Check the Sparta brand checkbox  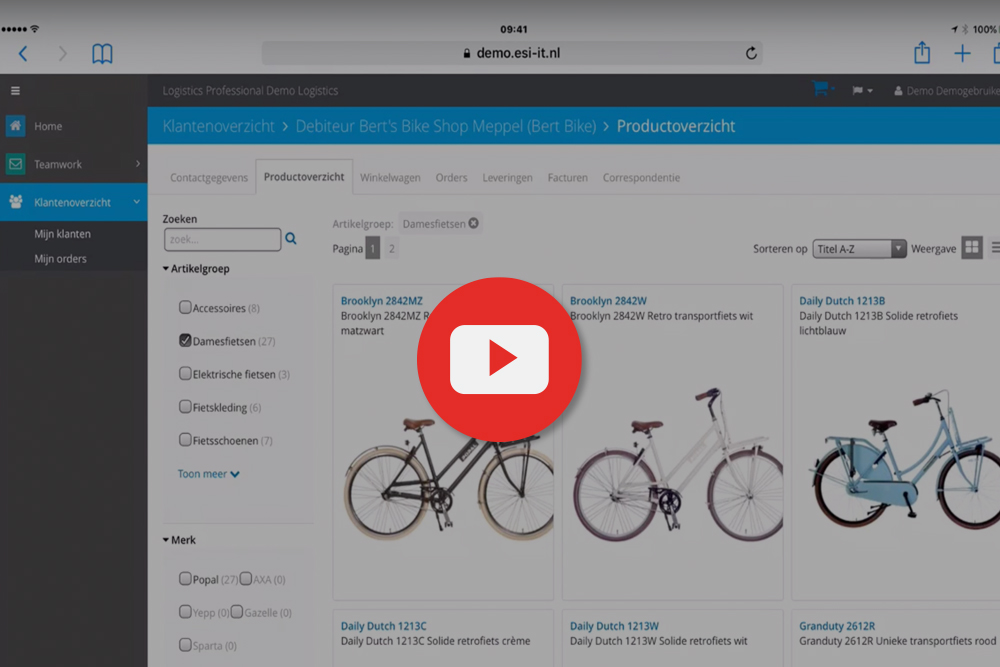pos(185,645)
